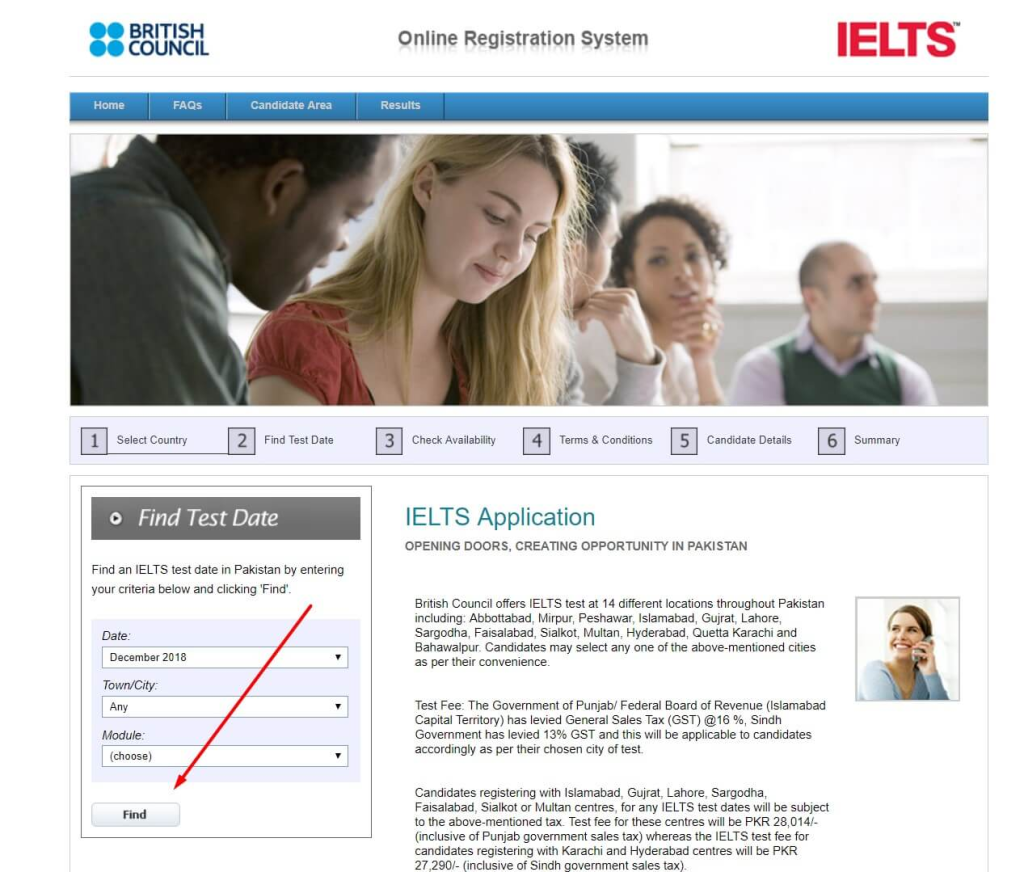Click step 2 Find Test Date number box
1024x872 pixels.
pyautogui.click(x=241, y=441)
